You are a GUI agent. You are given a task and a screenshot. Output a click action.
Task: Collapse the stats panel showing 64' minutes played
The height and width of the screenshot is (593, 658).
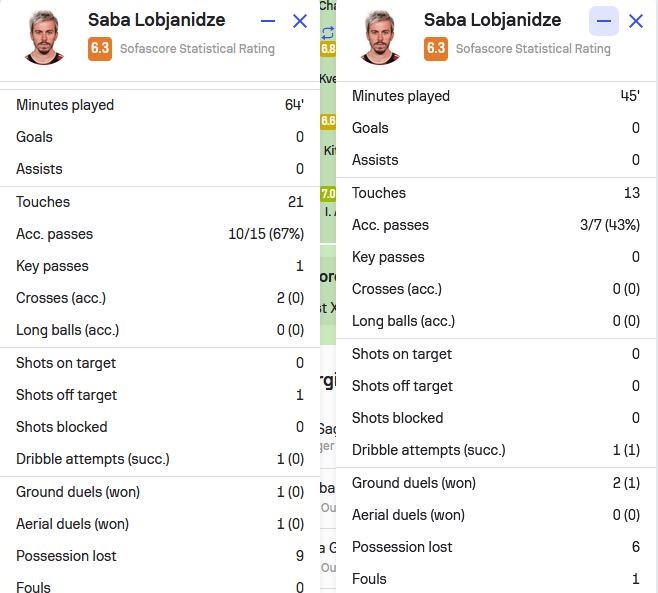268,21
